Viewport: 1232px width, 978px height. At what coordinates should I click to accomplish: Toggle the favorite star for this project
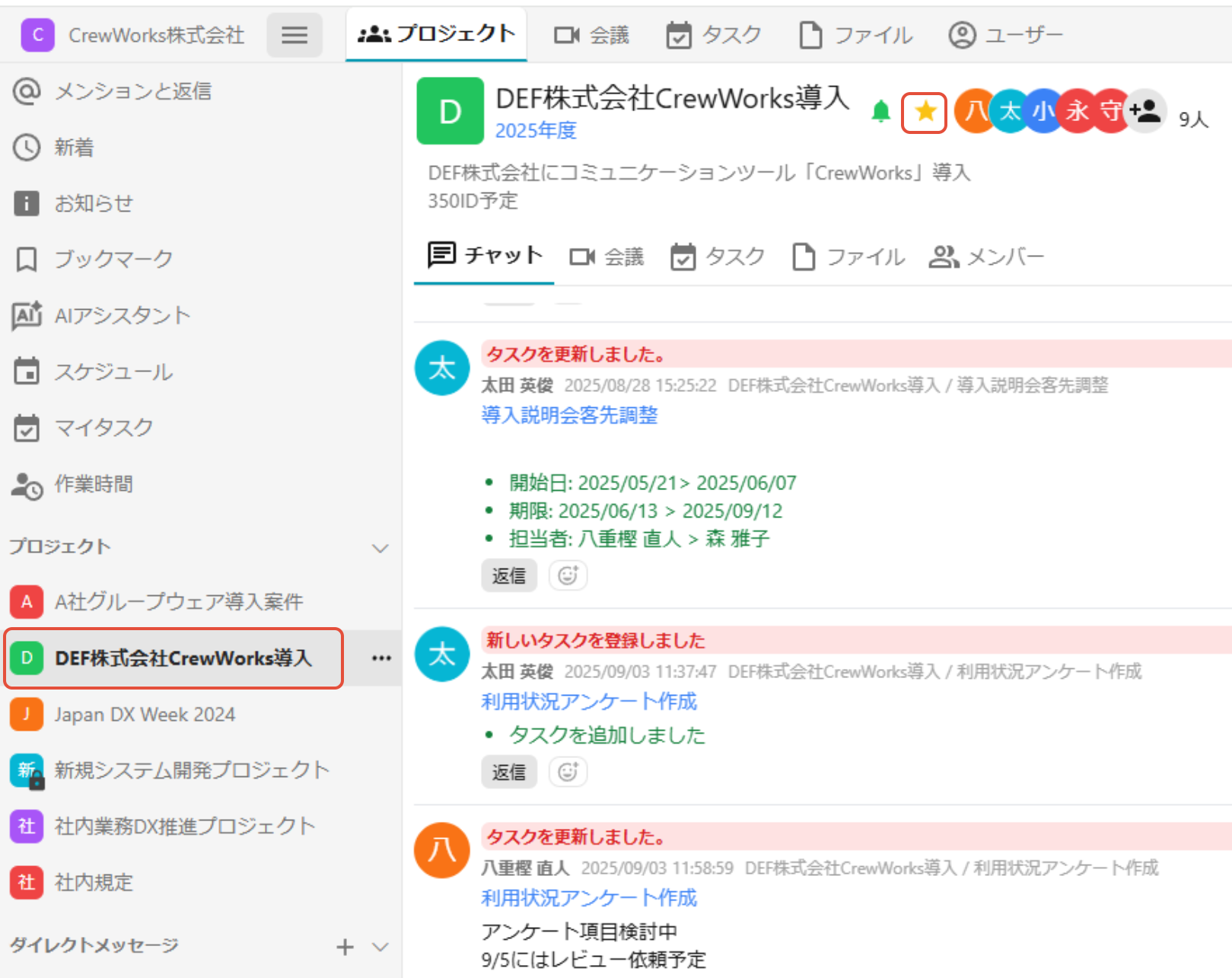click(x=925, y=112)
